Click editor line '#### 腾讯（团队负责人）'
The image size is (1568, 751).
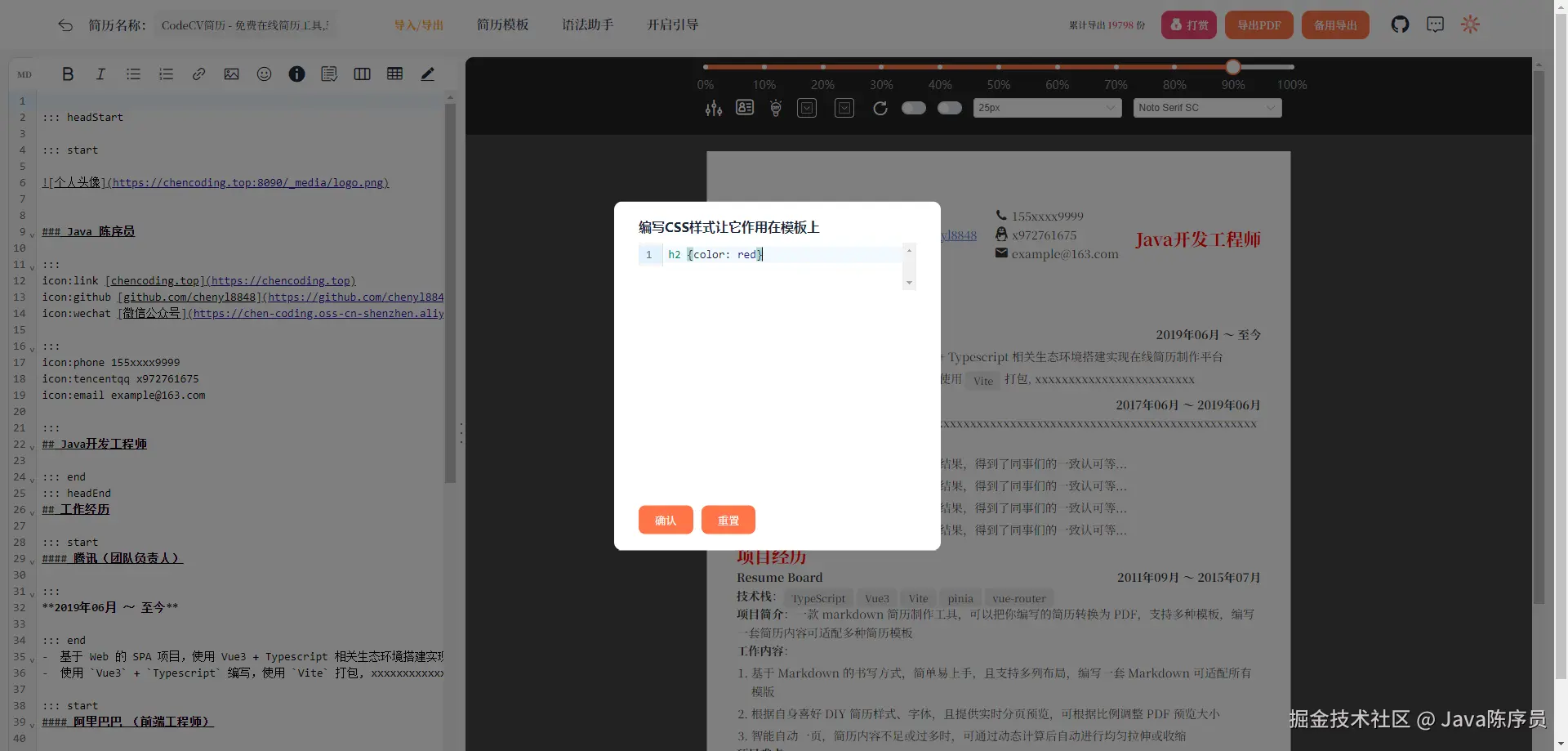[113, 559]
